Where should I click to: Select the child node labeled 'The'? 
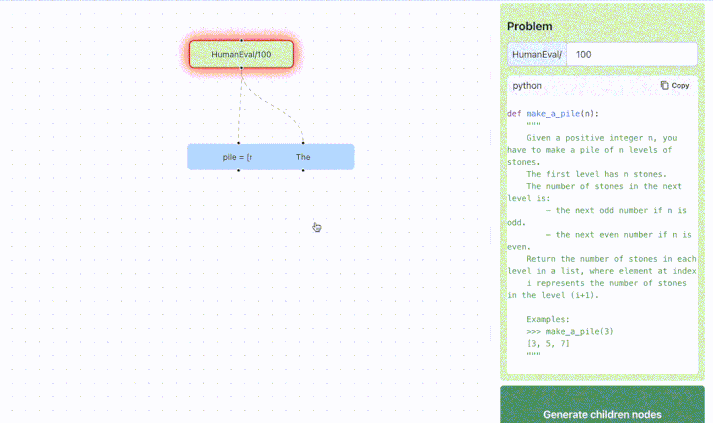[303, 157]
